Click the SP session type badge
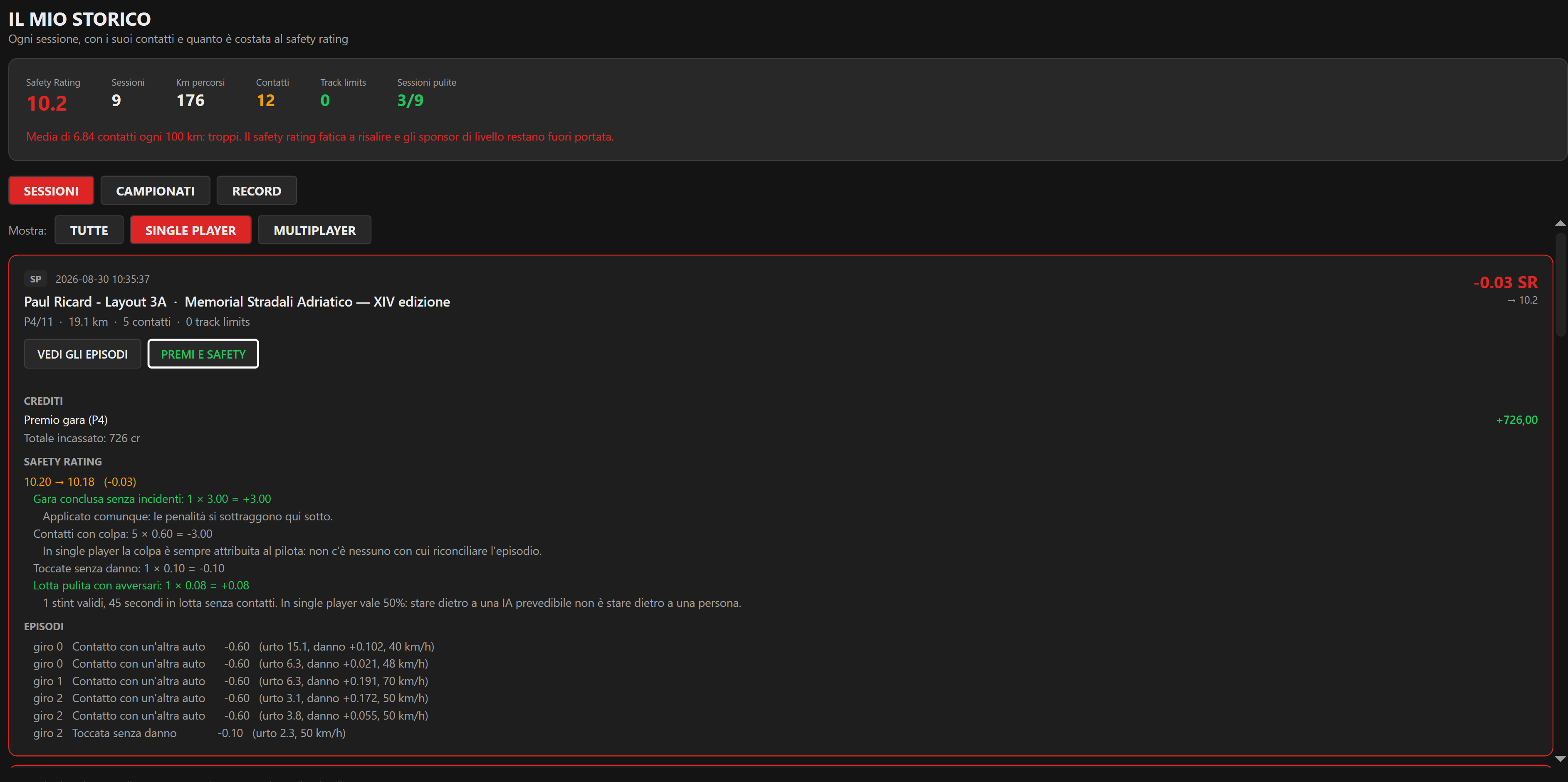The width and height of the screenshot is (1568, 782). pos(35,279)
